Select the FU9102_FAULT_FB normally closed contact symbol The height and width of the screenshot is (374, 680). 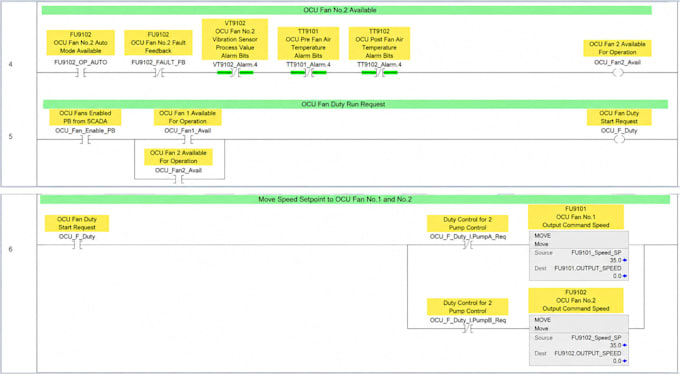coord(159,72)
